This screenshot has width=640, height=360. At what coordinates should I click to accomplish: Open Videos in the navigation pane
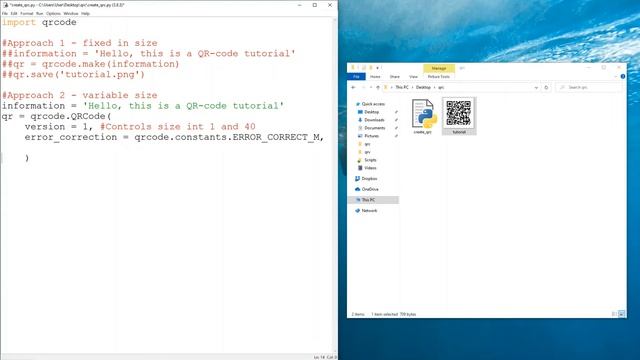[x=370, y=168]
